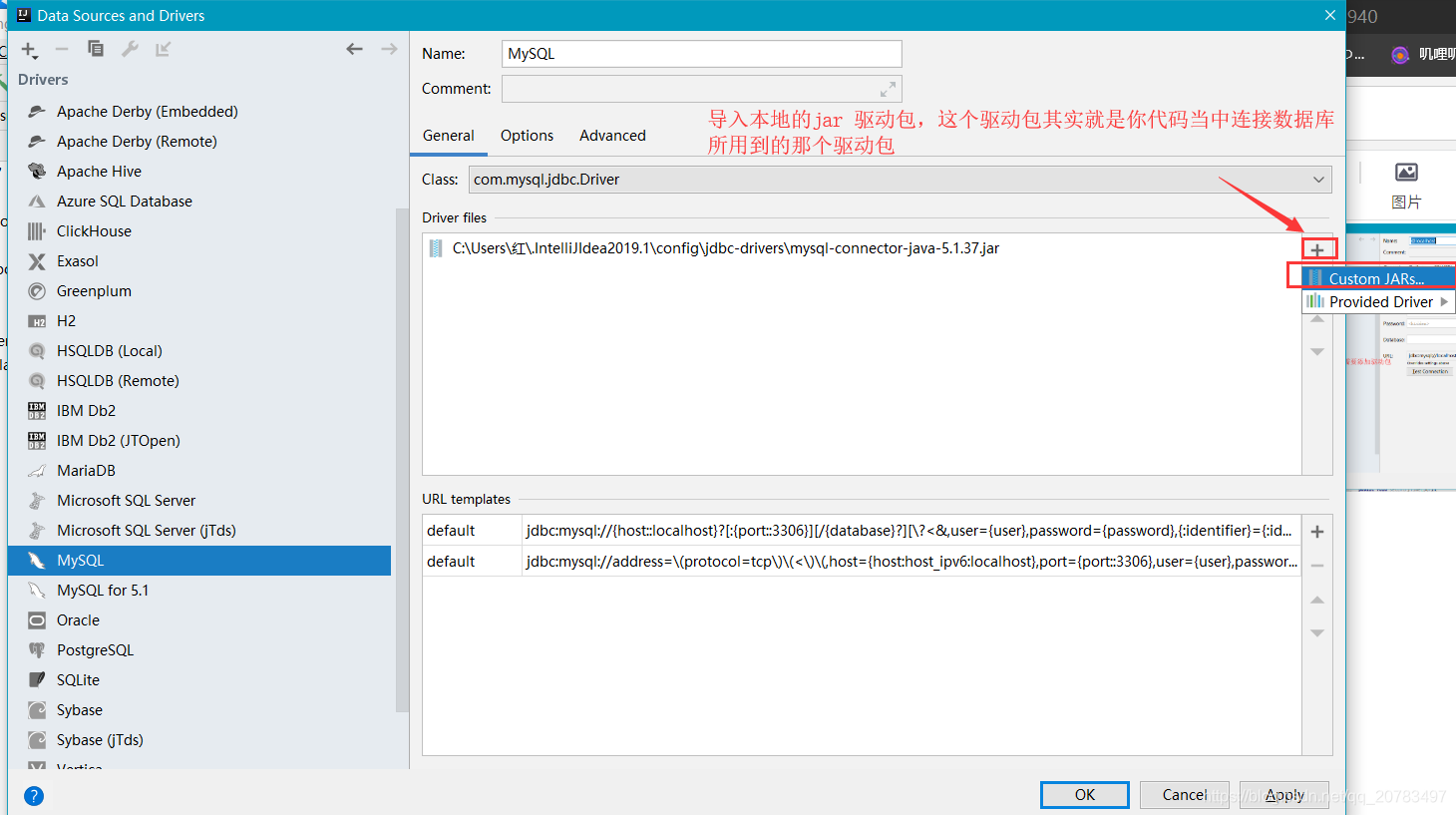
Task: Select the first default jdbc:mysql URL template
Action: point(862,531)
